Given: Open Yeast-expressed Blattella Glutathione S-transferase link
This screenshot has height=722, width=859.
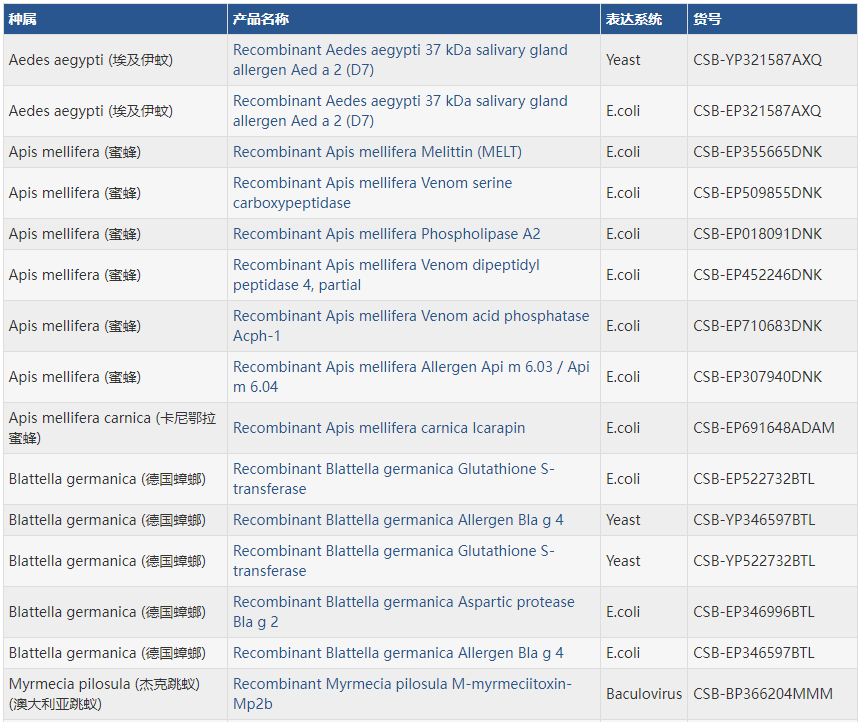Looking at the screenshot, I should [393, 561].
